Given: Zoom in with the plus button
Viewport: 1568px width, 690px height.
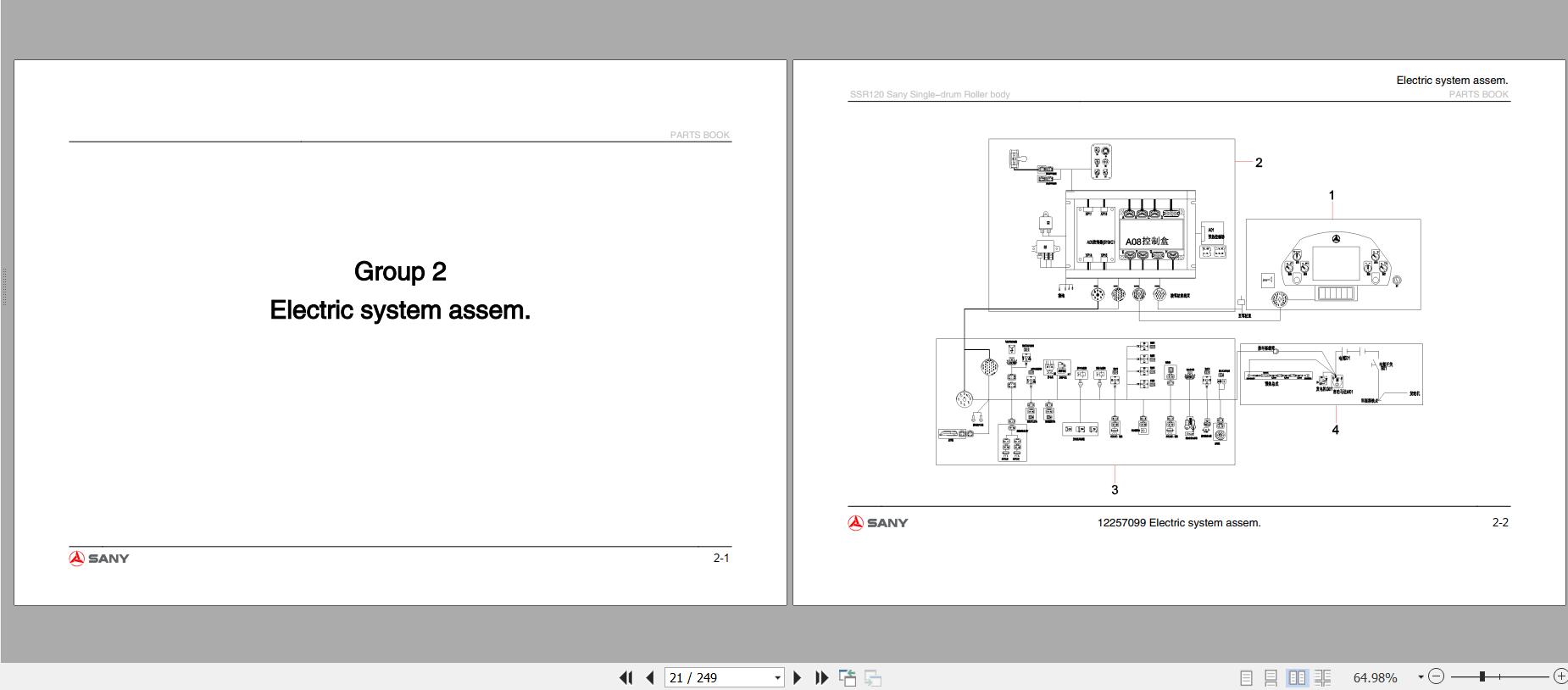Looking at the screenshot, I should coord(1560,676).
